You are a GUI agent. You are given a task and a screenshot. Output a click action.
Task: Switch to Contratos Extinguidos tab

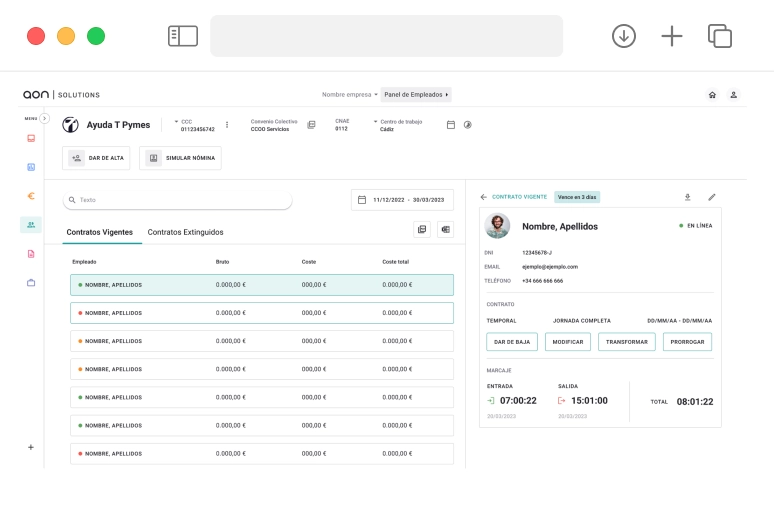[185, 232]
